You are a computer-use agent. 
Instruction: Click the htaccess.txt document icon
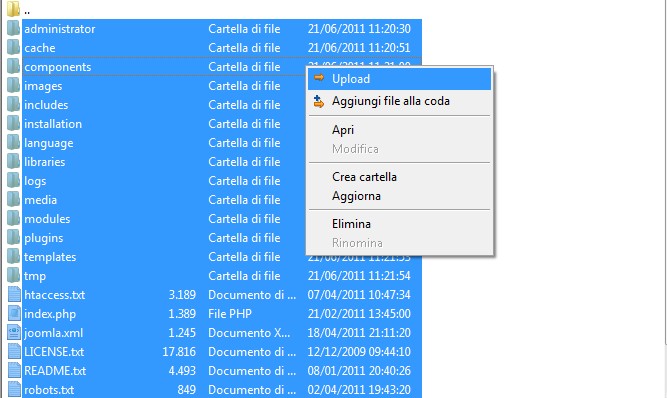click(14, 294)
